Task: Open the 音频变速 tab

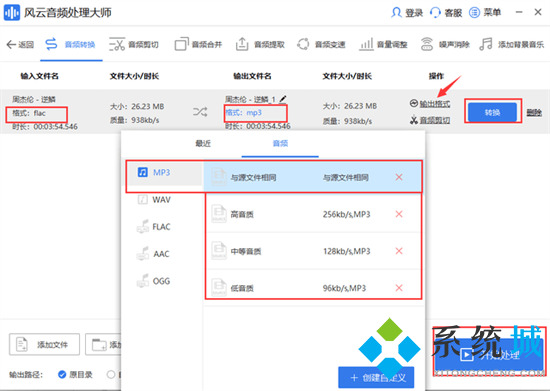Action: coord(321,45)
